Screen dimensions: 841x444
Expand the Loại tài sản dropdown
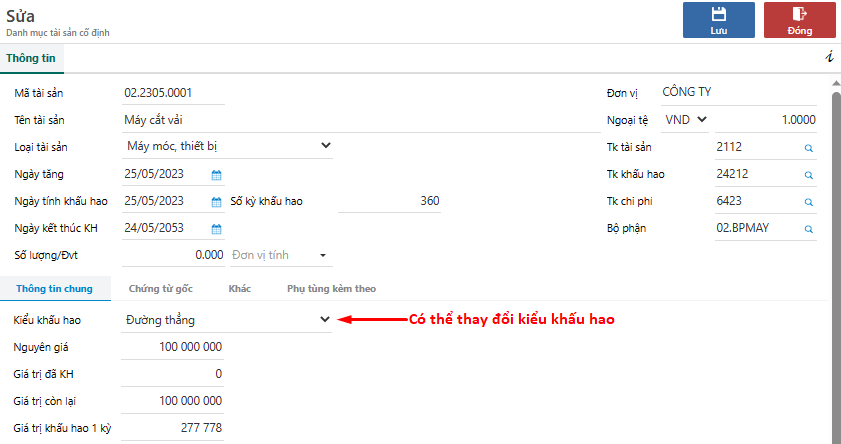tap(325, 146)
